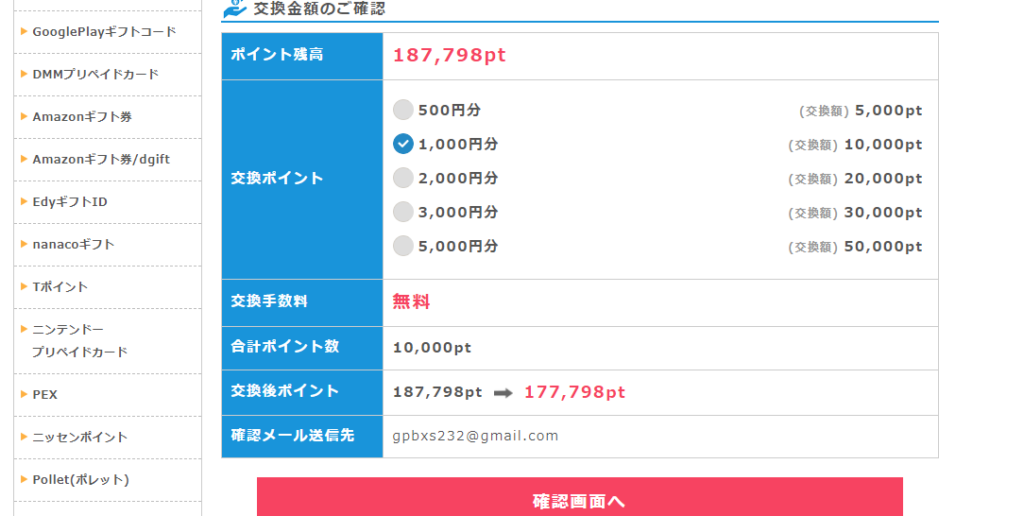Click the 確認メール送信先 header cell

point(302,436)
